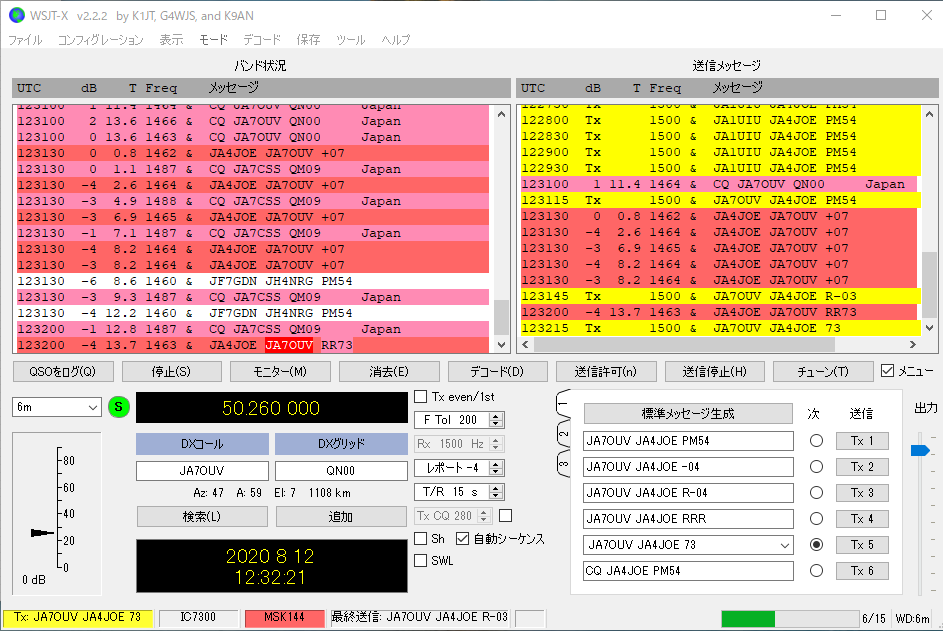Enable the SWL checkbox
Image resolution: width=951 pixels, height=631 pixels.
(420, 561)
